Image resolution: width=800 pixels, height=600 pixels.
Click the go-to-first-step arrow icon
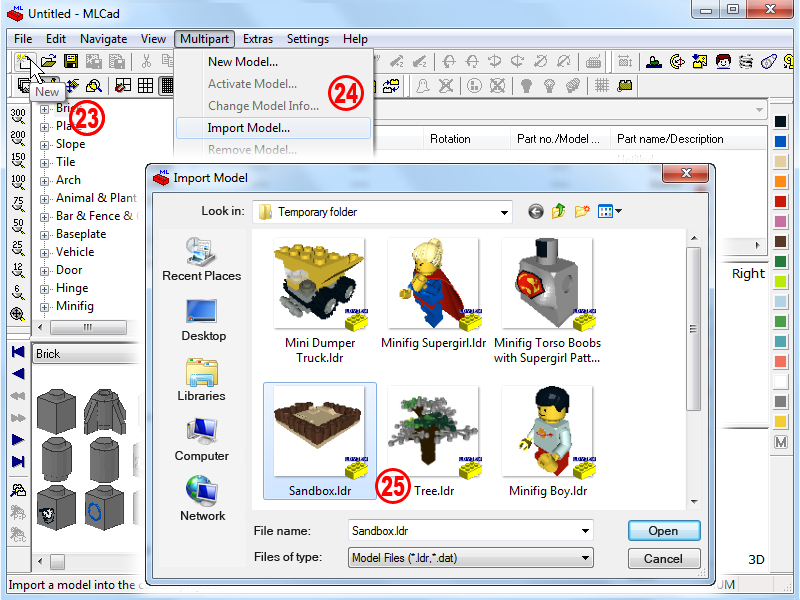[18, 352]
